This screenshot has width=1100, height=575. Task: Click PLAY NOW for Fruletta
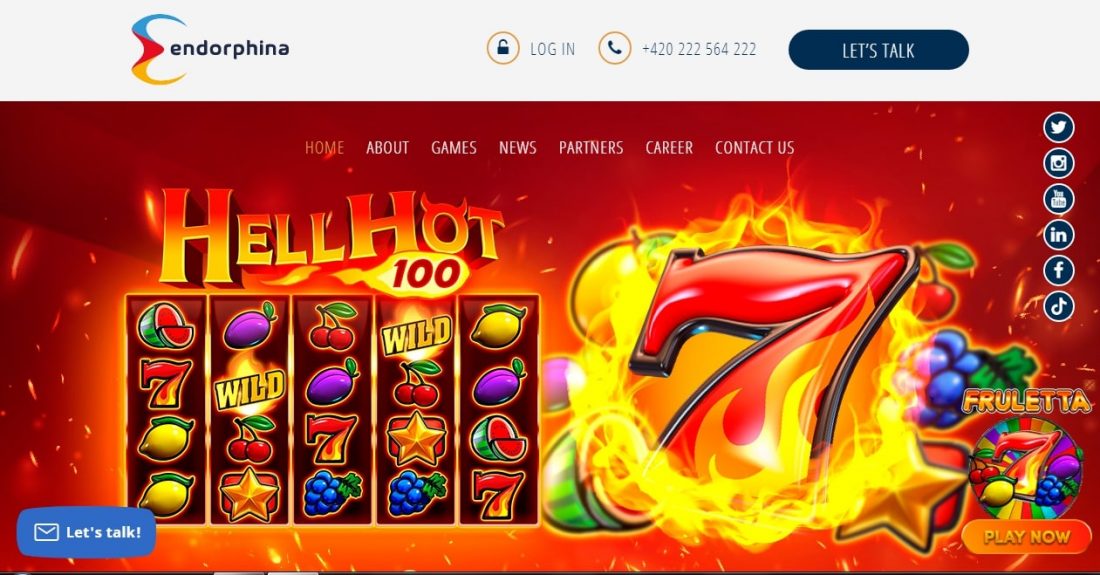point(1026,537)
